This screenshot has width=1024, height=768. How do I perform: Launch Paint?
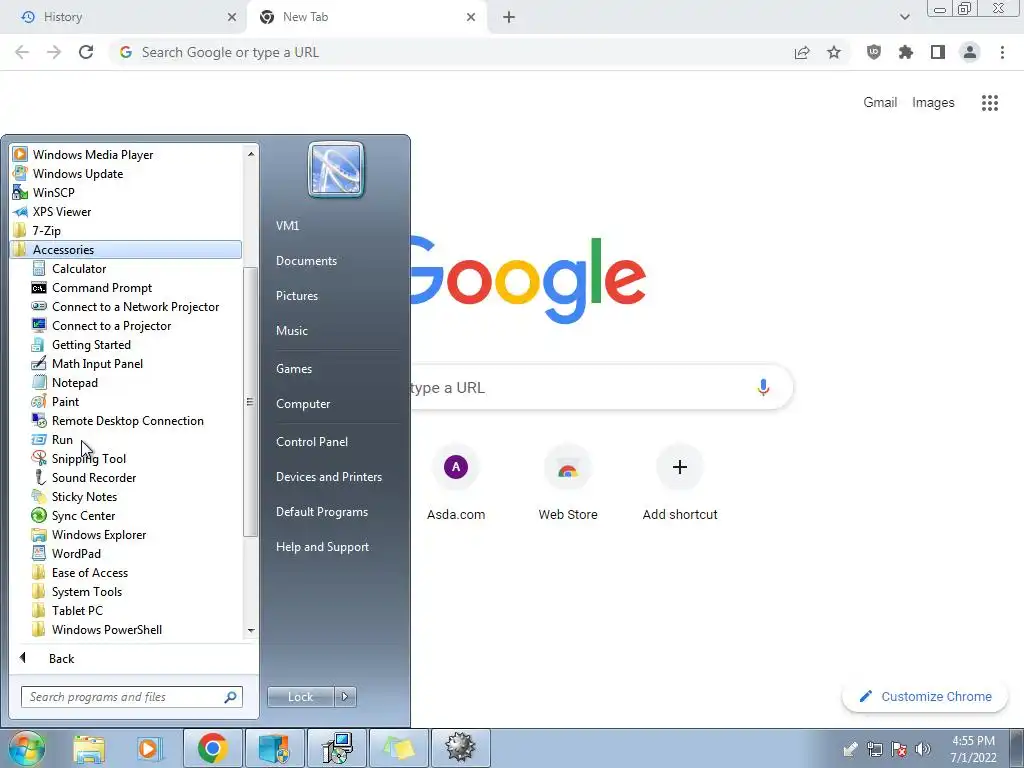(x=65, y=402)
